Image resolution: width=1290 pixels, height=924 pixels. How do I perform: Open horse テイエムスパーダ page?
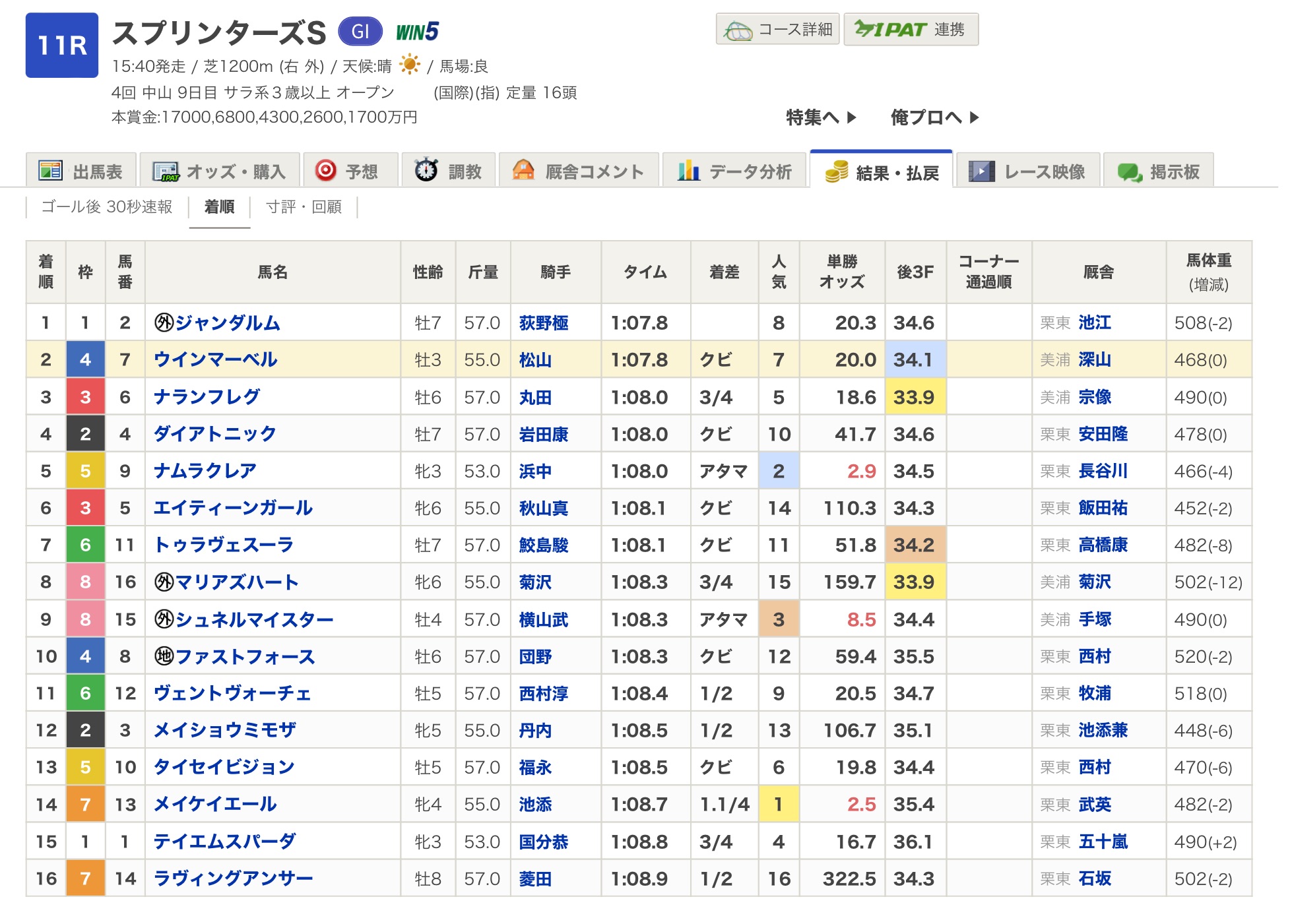point(224,842)
